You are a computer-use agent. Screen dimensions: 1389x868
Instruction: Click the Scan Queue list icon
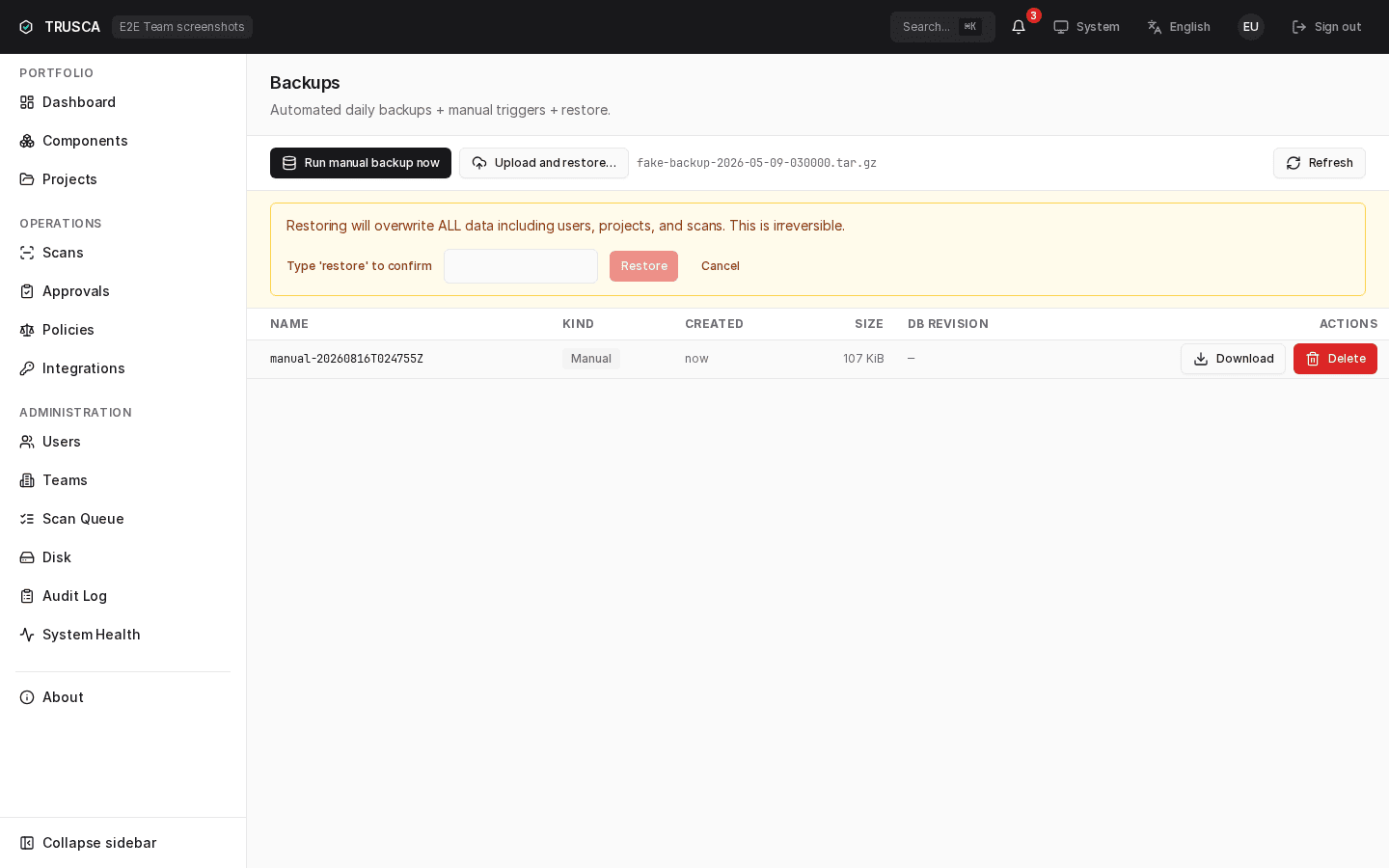pyautogui.click(x=27, y=519)
